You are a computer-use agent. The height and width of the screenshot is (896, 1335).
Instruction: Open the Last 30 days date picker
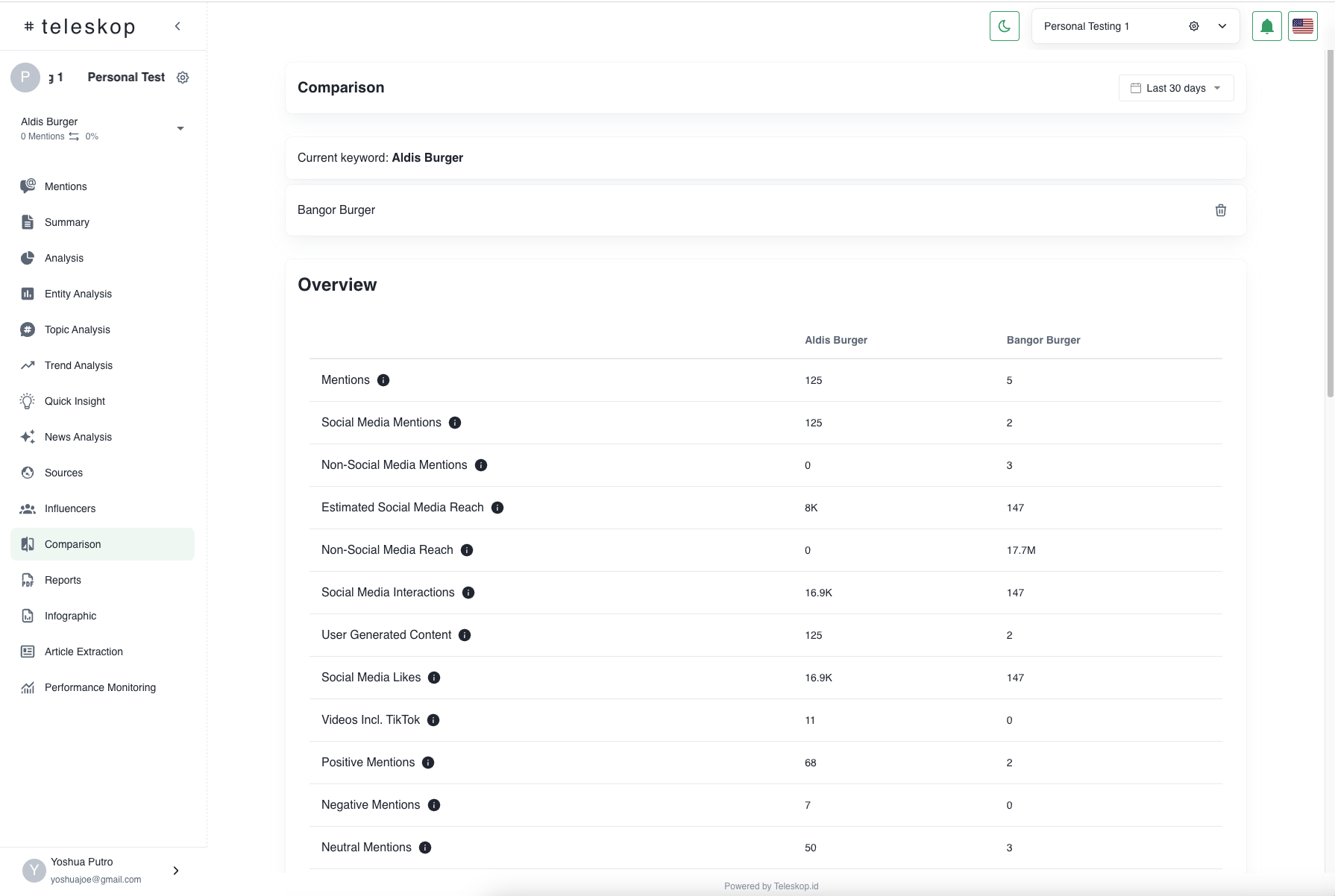coord(1175,88)
